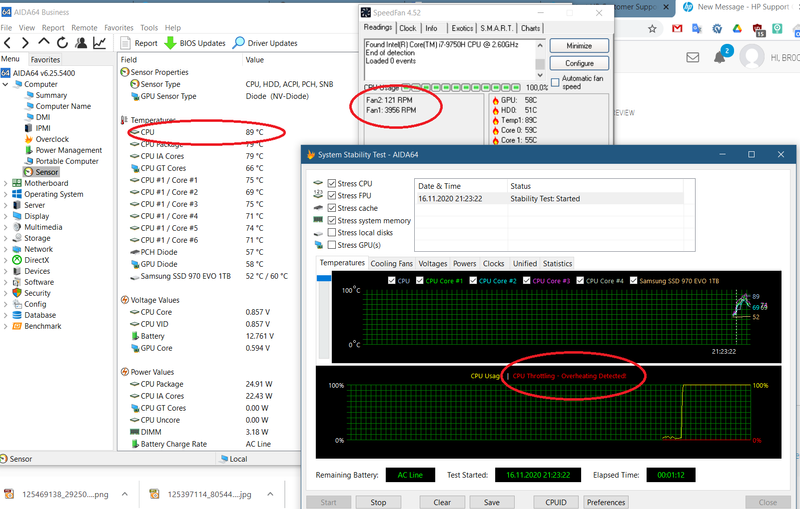Viewport: 800px width, 509px height.
Task: Open the Help menu in AIDA64
Action: tap(172, 28)
